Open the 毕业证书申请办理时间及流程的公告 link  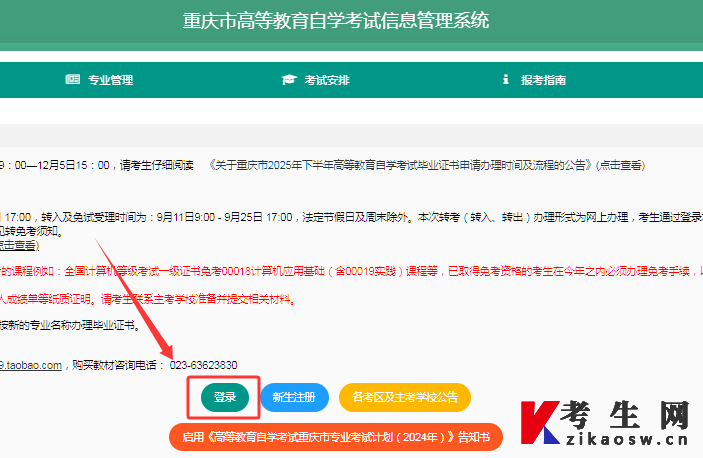(427, 165)
